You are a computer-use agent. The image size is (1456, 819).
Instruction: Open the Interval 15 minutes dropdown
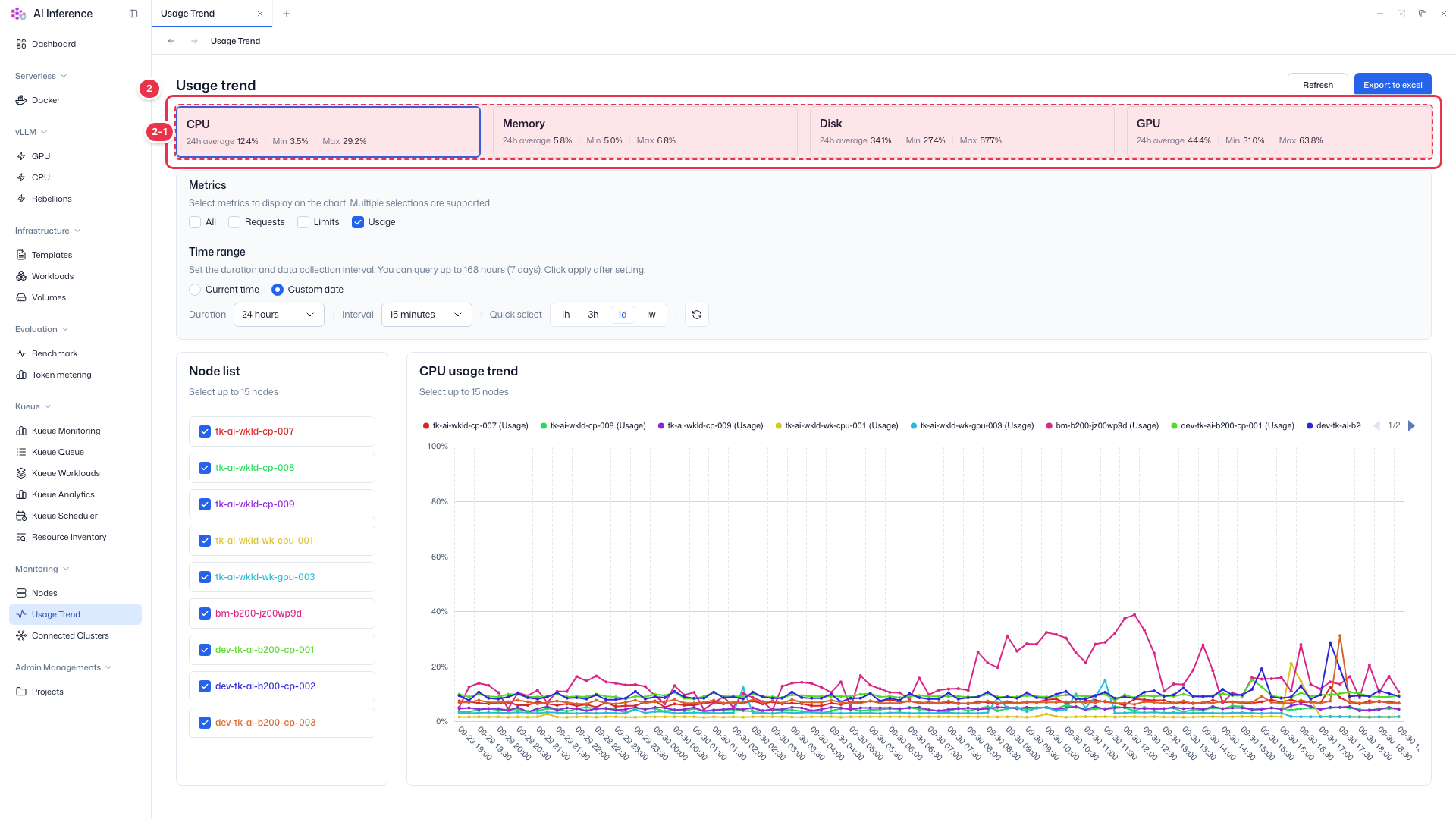[426, 315]
